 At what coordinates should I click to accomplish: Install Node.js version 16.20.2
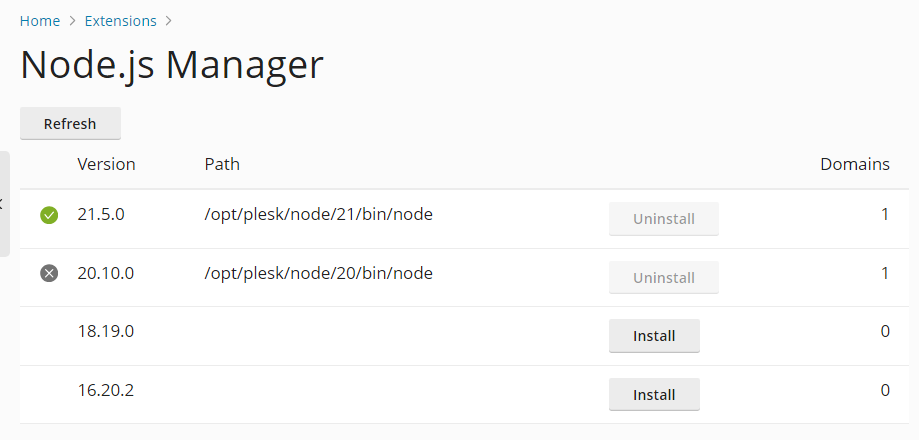coord(654,394)
